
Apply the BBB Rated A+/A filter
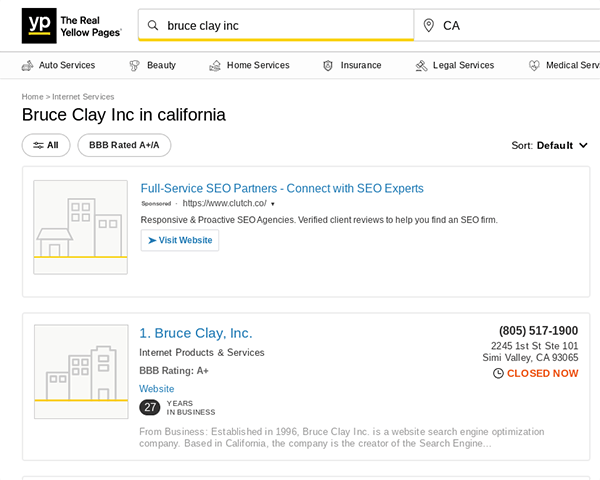pos(124,145)
